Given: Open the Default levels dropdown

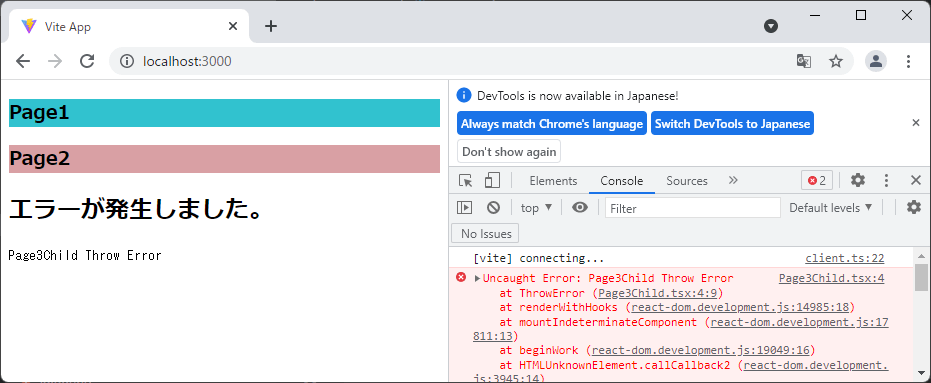Looking at the screenshot, I should 831,207.
